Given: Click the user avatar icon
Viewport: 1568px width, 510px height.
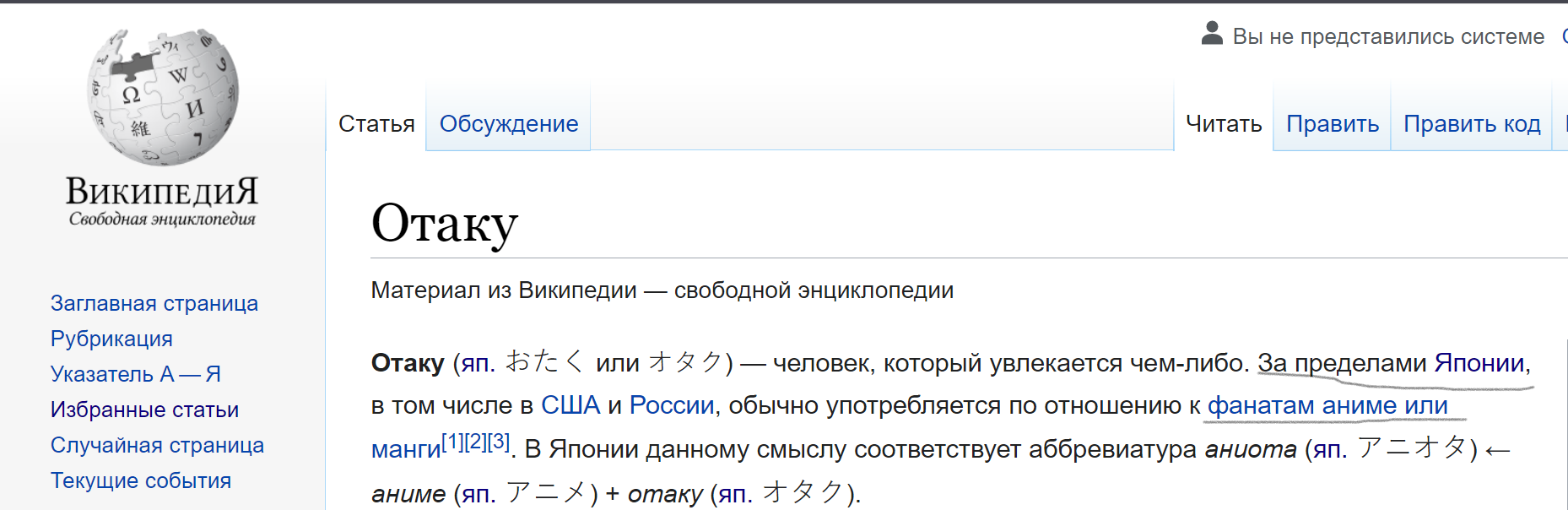Looking at the screenshot, I should (1212, 33).
